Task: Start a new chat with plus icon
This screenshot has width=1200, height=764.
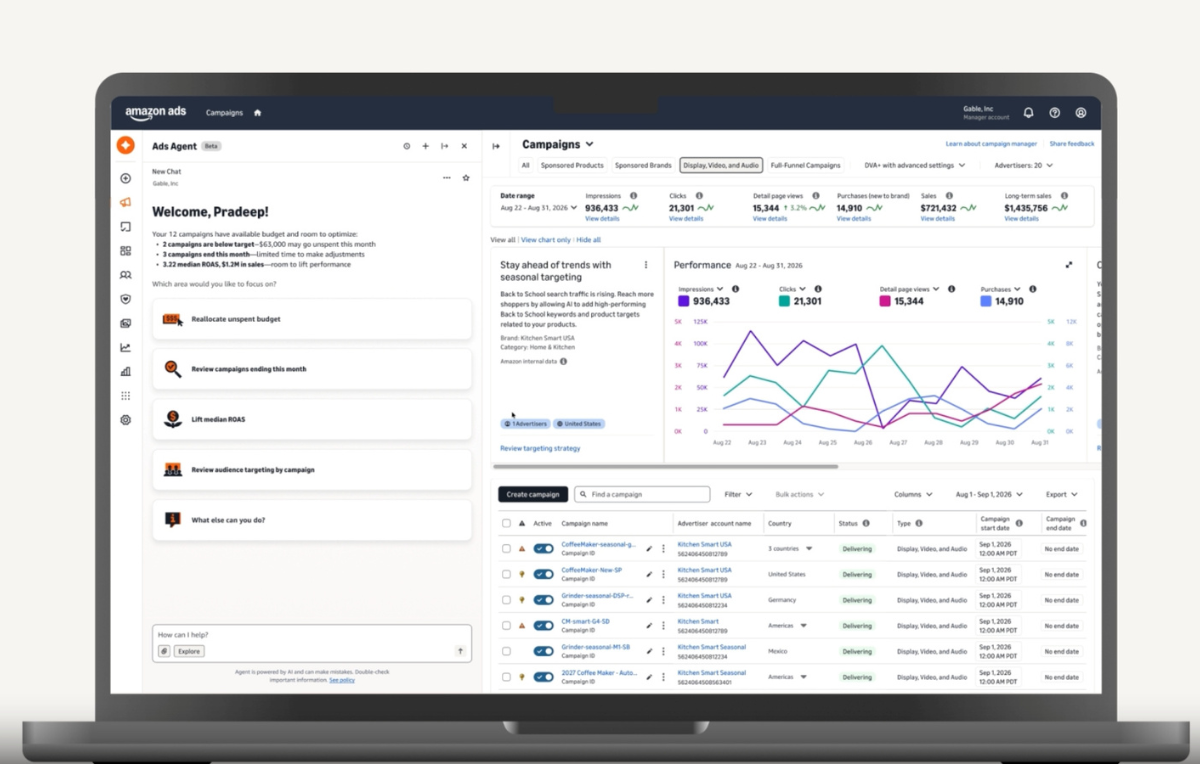Action: click(425, 146)
